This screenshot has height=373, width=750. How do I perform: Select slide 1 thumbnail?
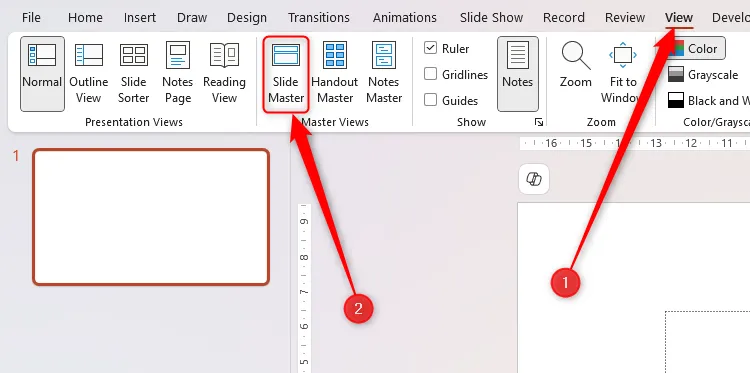click(151, 217)
